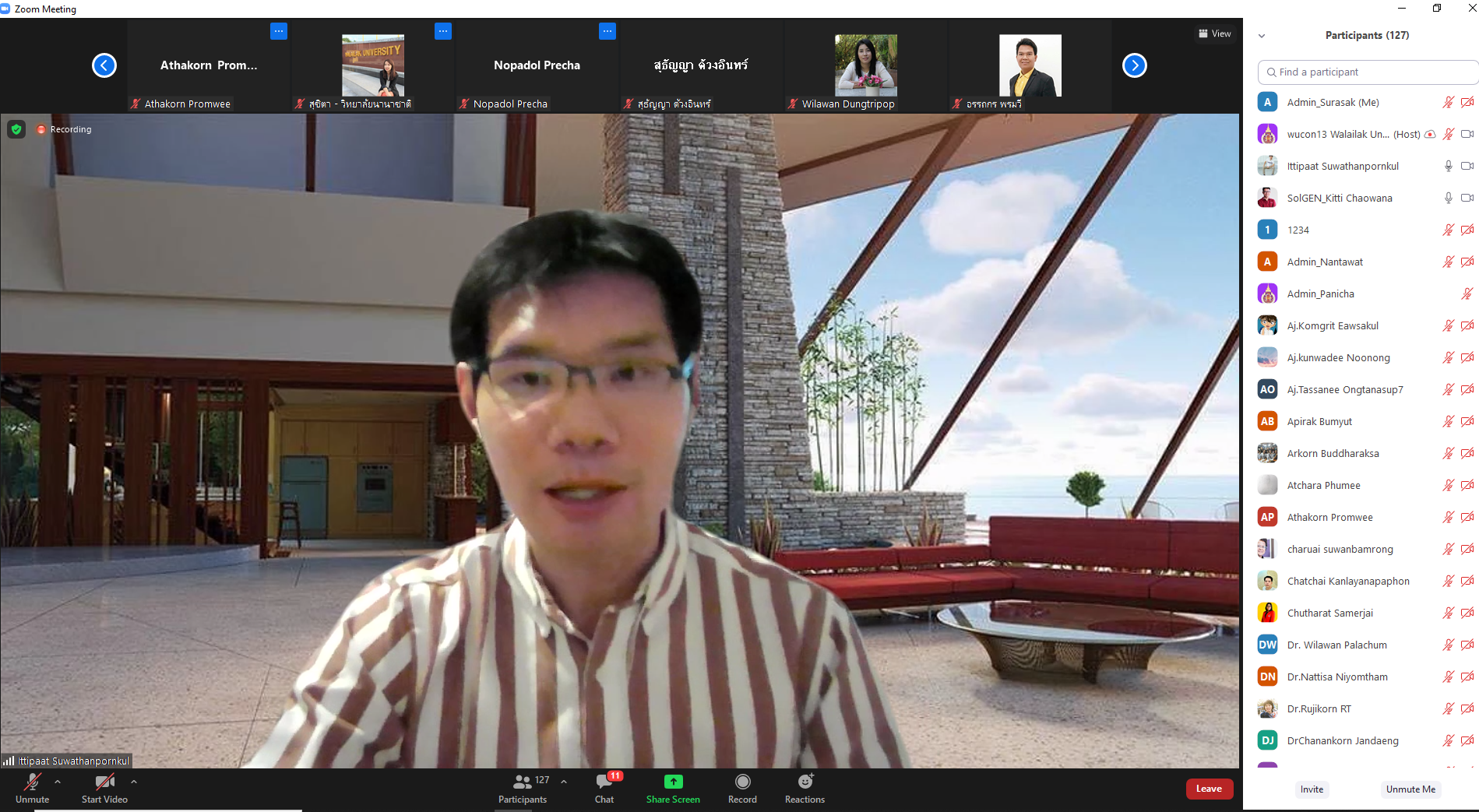Click the Find a participant search field
The width and height of the screenshot is (1479, 812).
pyautogui.click(x=1368, y=72)
